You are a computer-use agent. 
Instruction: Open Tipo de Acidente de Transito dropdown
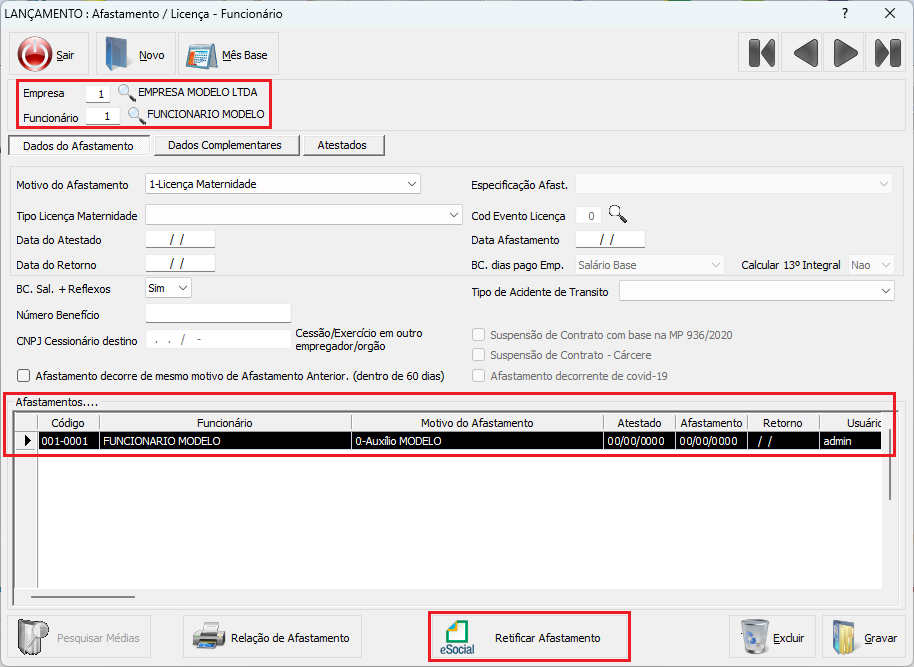tap(886, 291)
